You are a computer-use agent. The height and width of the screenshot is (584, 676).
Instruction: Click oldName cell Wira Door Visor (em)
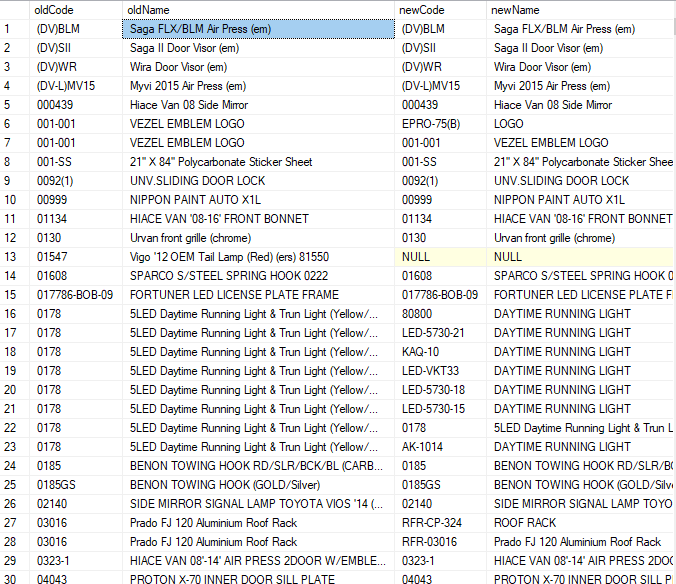click(x=258, y=67)
